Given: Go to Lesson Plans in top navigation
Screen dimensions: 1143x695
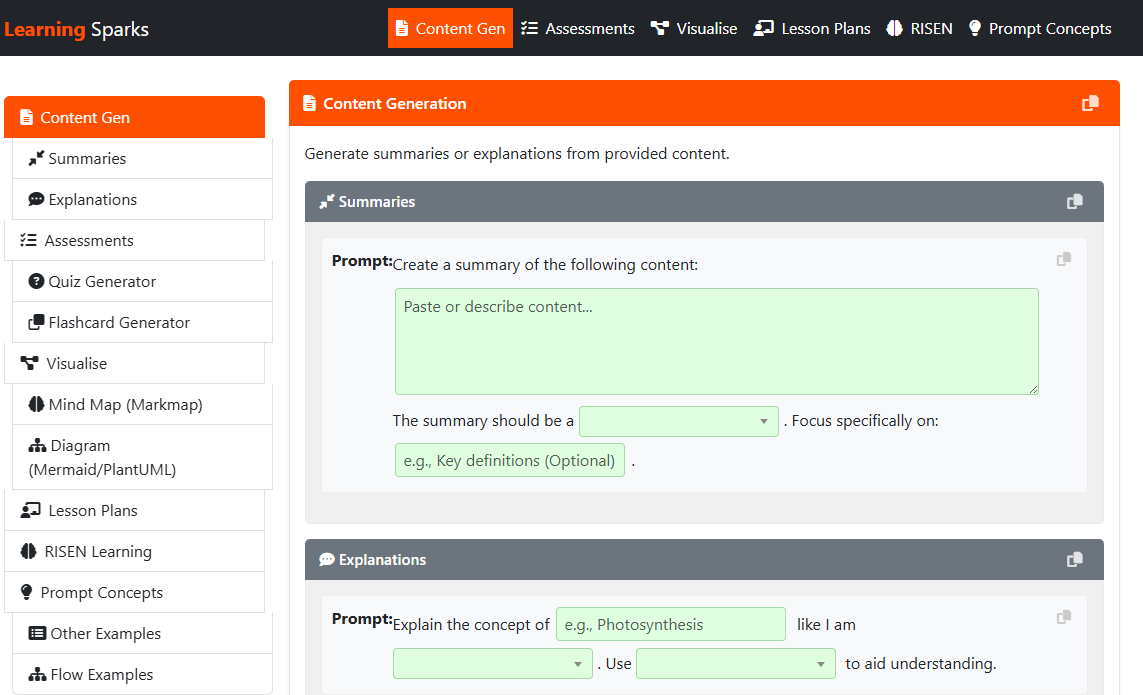Looking at the screenshot, I should click(812, 28).
